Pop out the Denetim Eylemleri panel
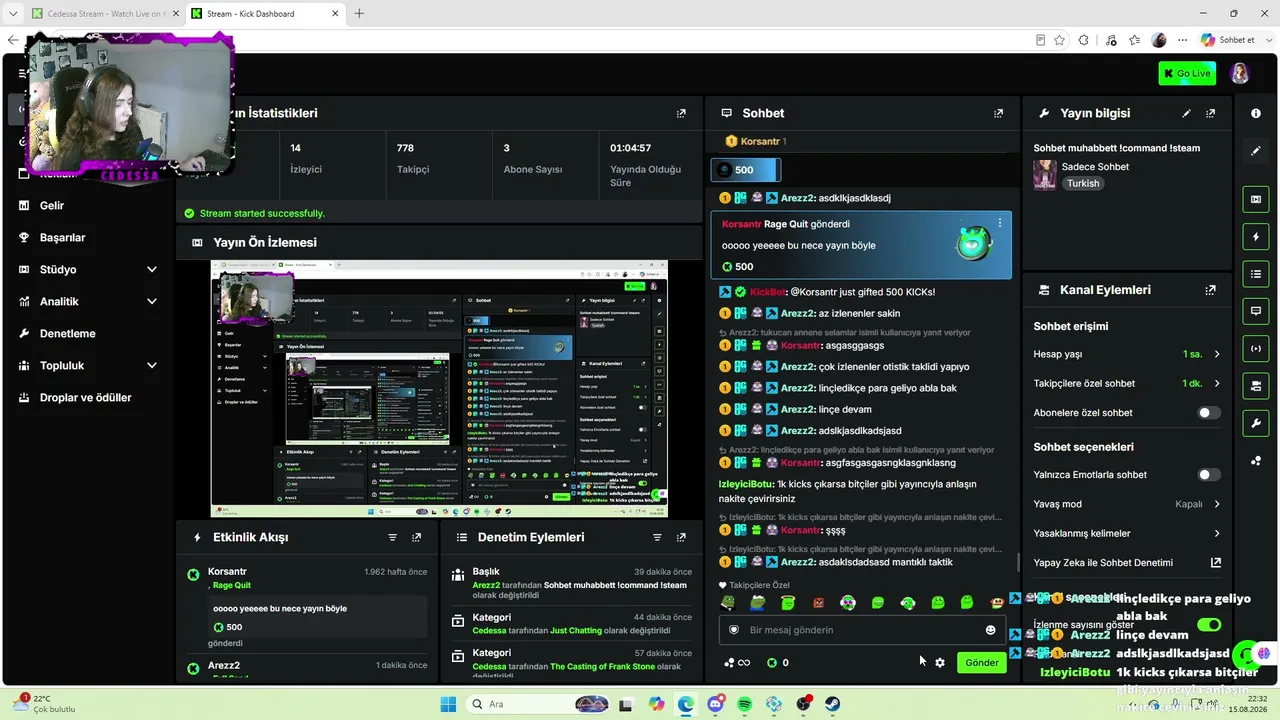 tap(681, 537)
